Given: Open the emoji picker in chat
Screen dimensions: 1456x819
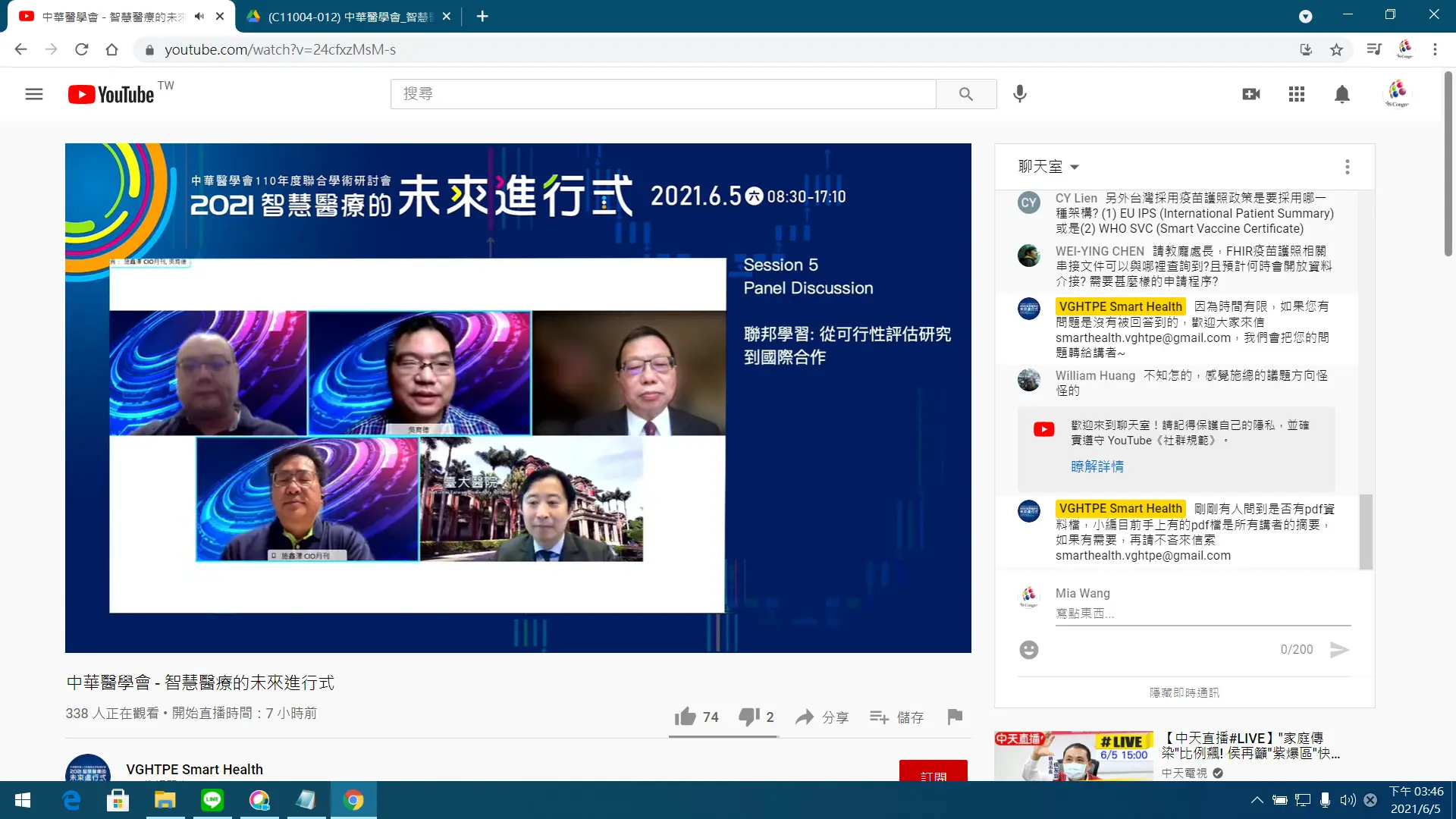Looking at the screenshot, I should [x=1028, y=650].
